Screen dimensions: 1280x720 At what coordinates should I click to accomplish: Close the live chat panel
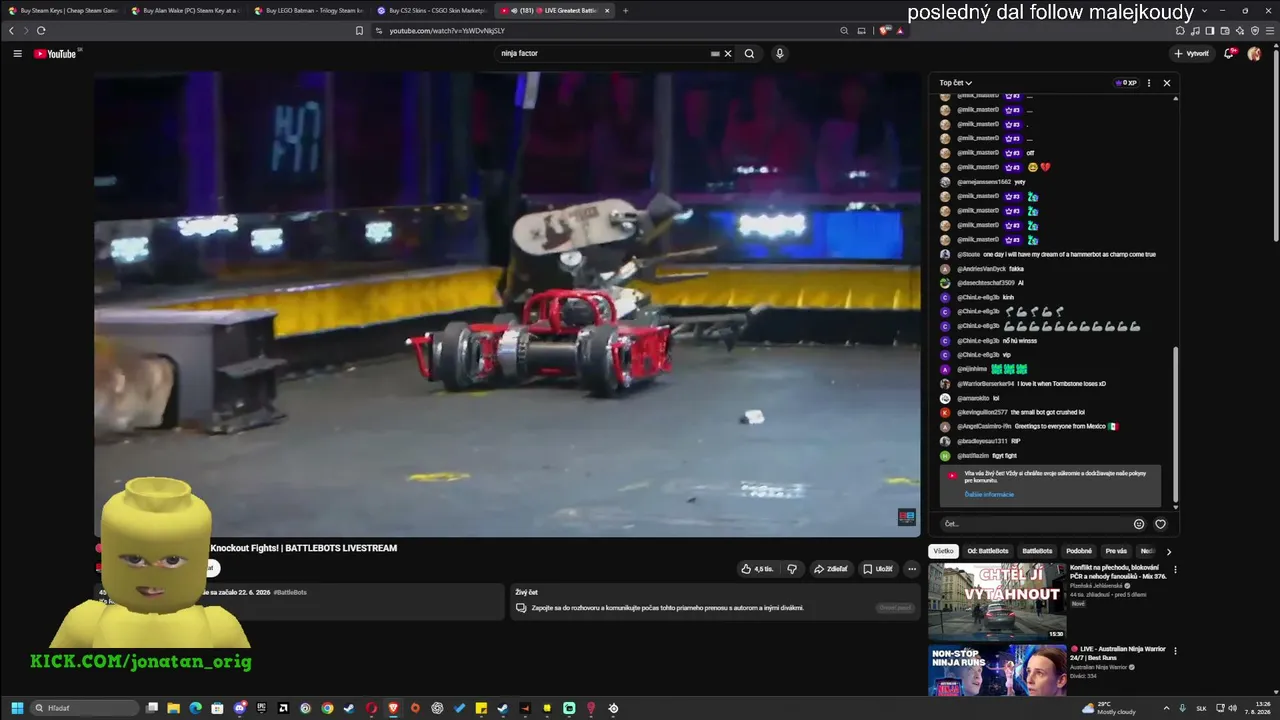point(1166,83)
